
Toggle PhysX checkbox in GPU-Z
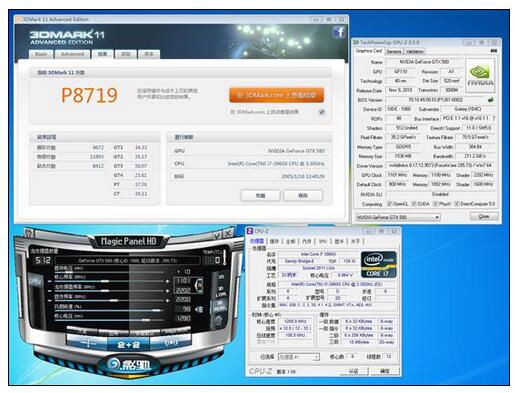(435, 204)
